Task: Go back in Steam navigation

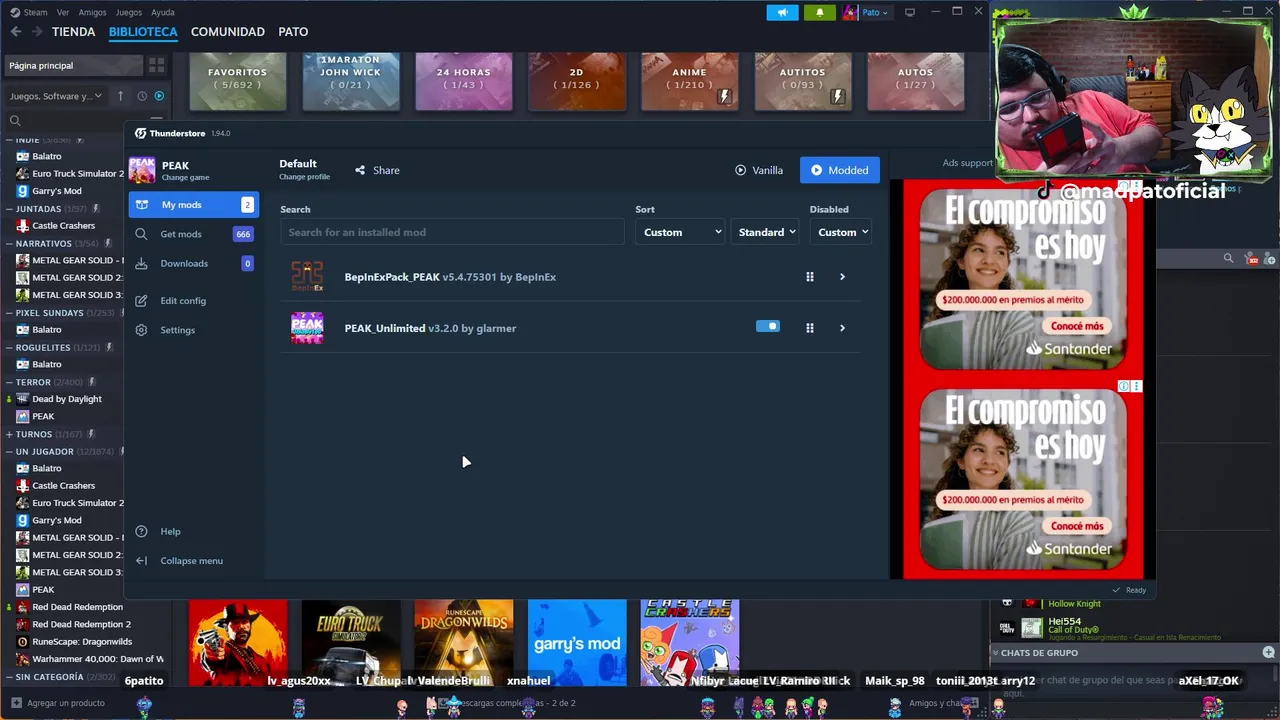Action: point(15,32)
